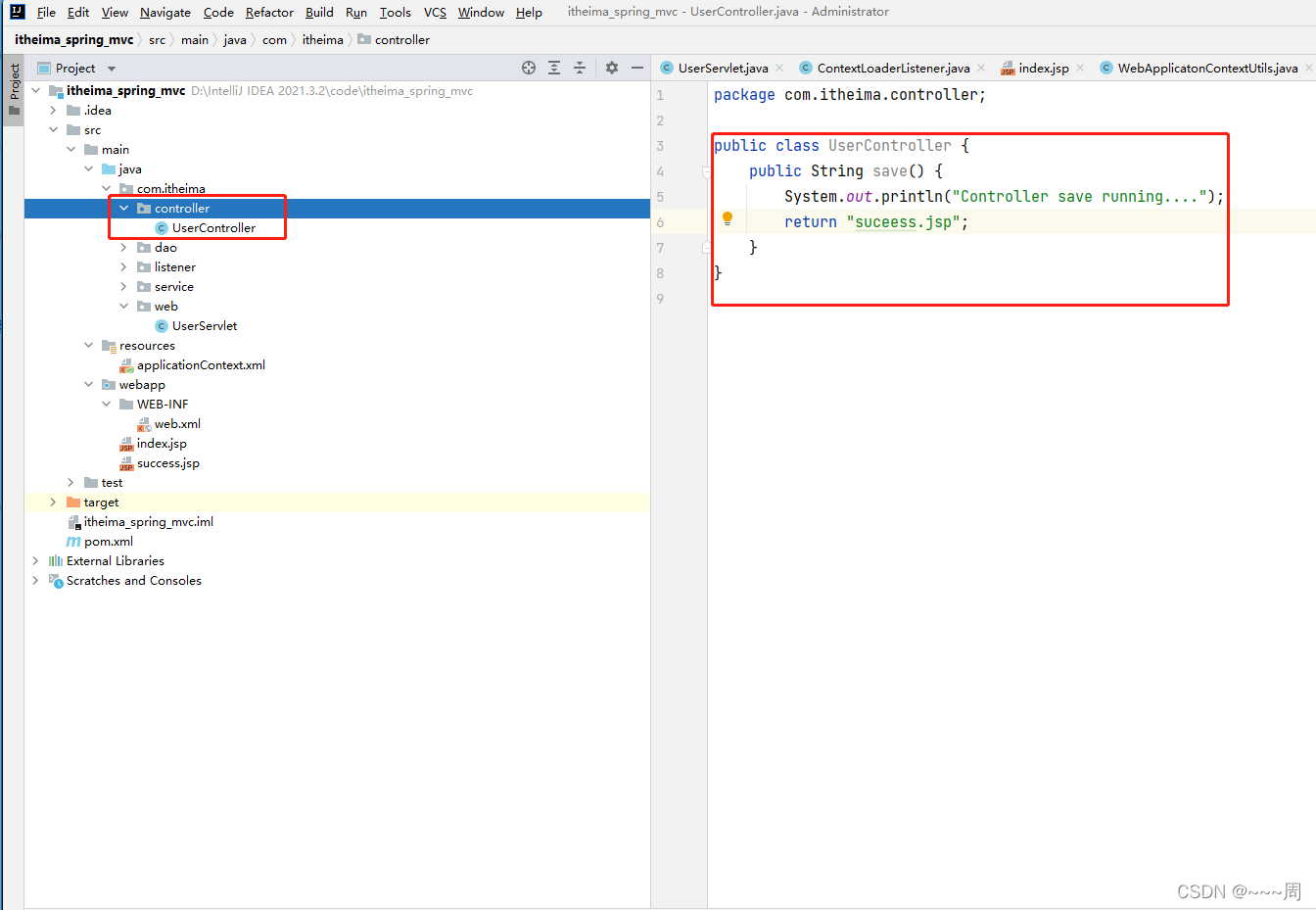
Task: Hide the Project panel with minus icon
Action: click(x=637, y=68)
